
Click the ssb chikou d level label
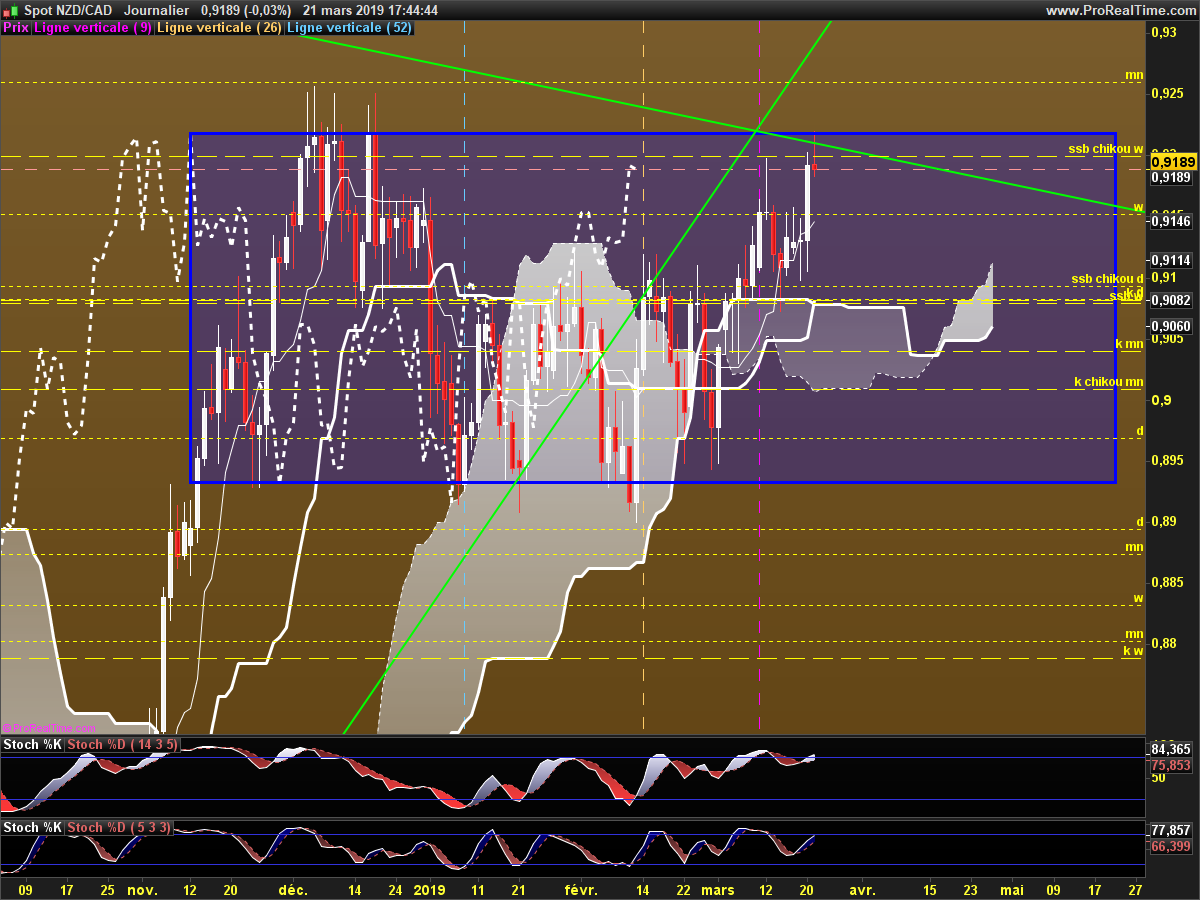pos(1106,279)
